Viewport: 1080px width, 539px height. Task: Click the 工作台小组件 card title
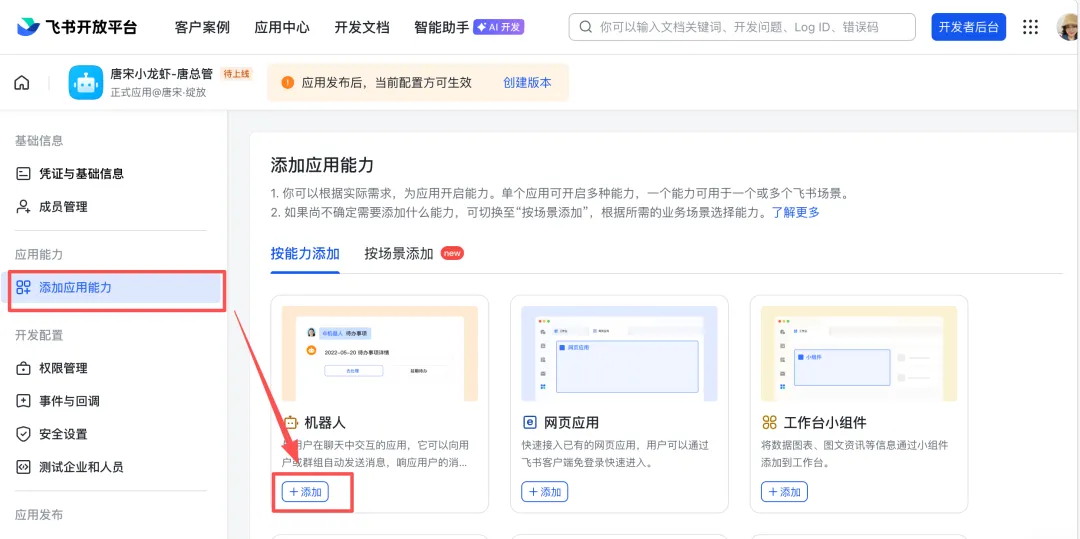[824, 422]
